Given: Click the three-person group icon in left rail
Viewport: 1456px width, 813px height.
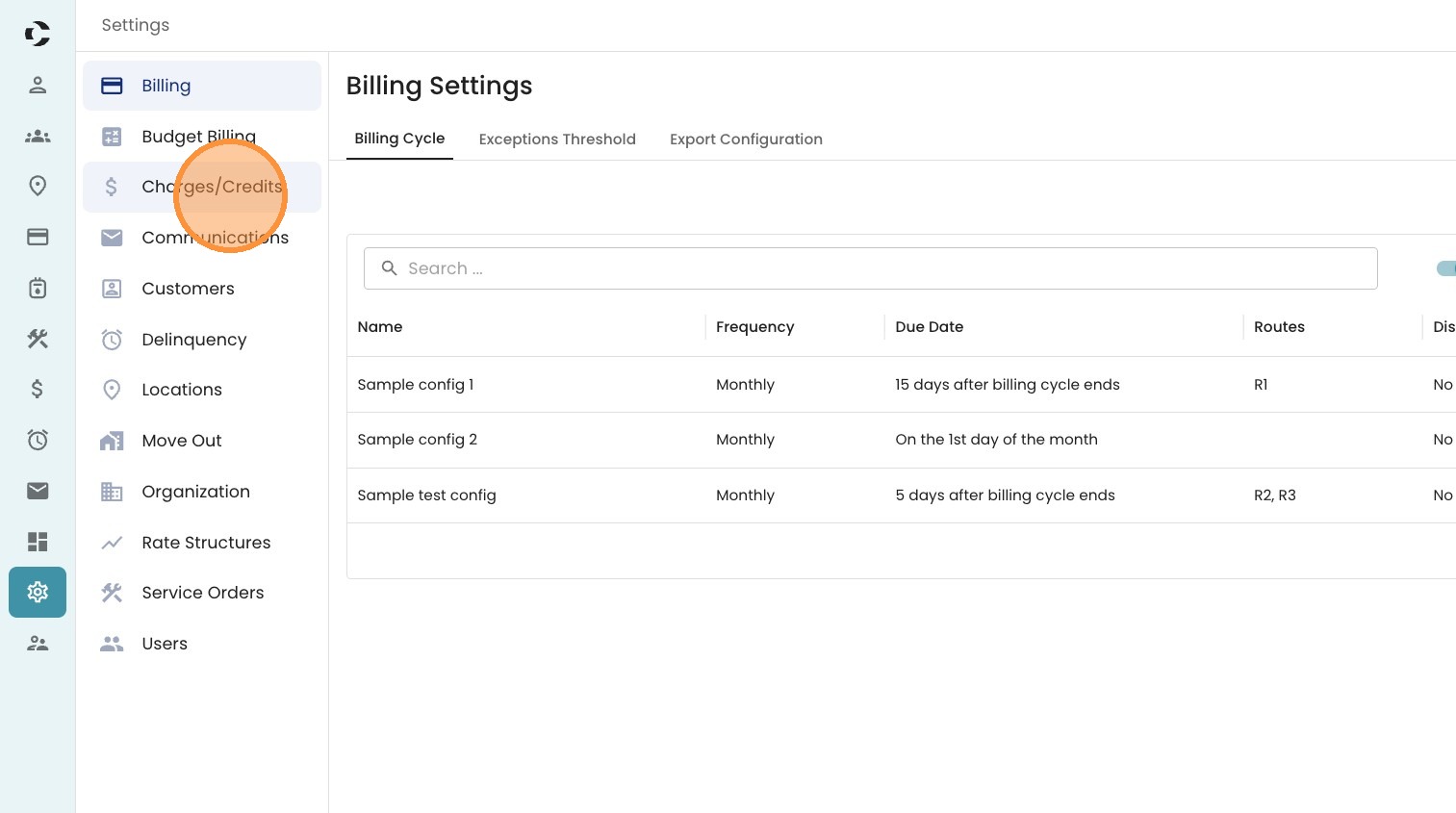Looking at the screenshot, I should pos(38,136).
